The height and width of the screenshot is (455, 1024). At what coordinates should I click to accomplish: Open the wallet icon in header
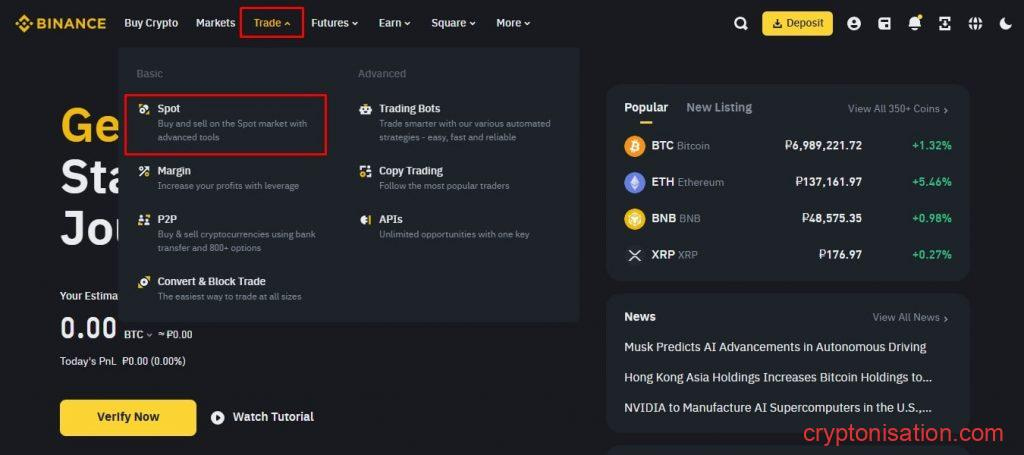(x=884, y=23)
